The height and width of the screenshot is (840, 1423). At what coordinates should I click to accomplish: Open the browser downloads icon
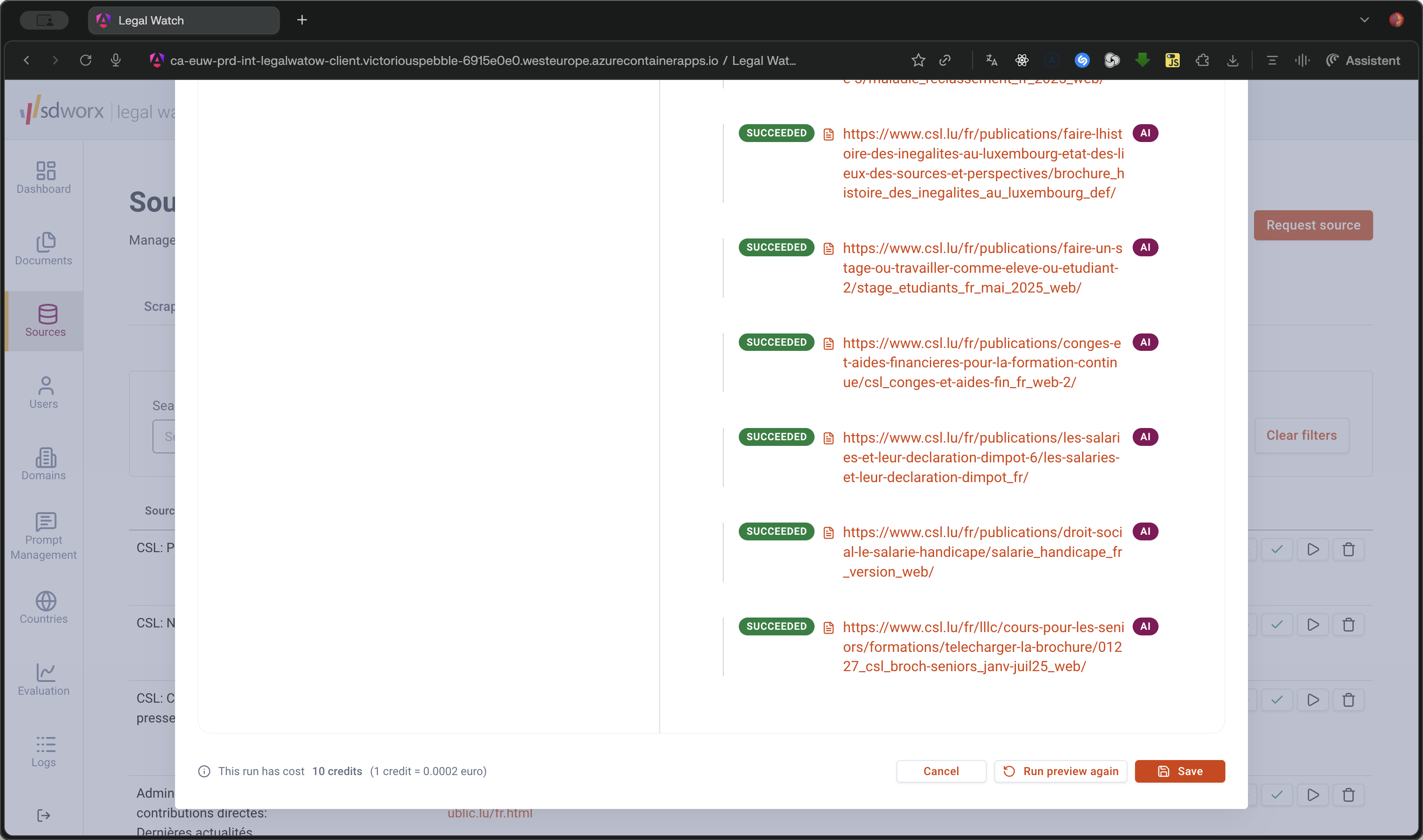coord(1232,60)
